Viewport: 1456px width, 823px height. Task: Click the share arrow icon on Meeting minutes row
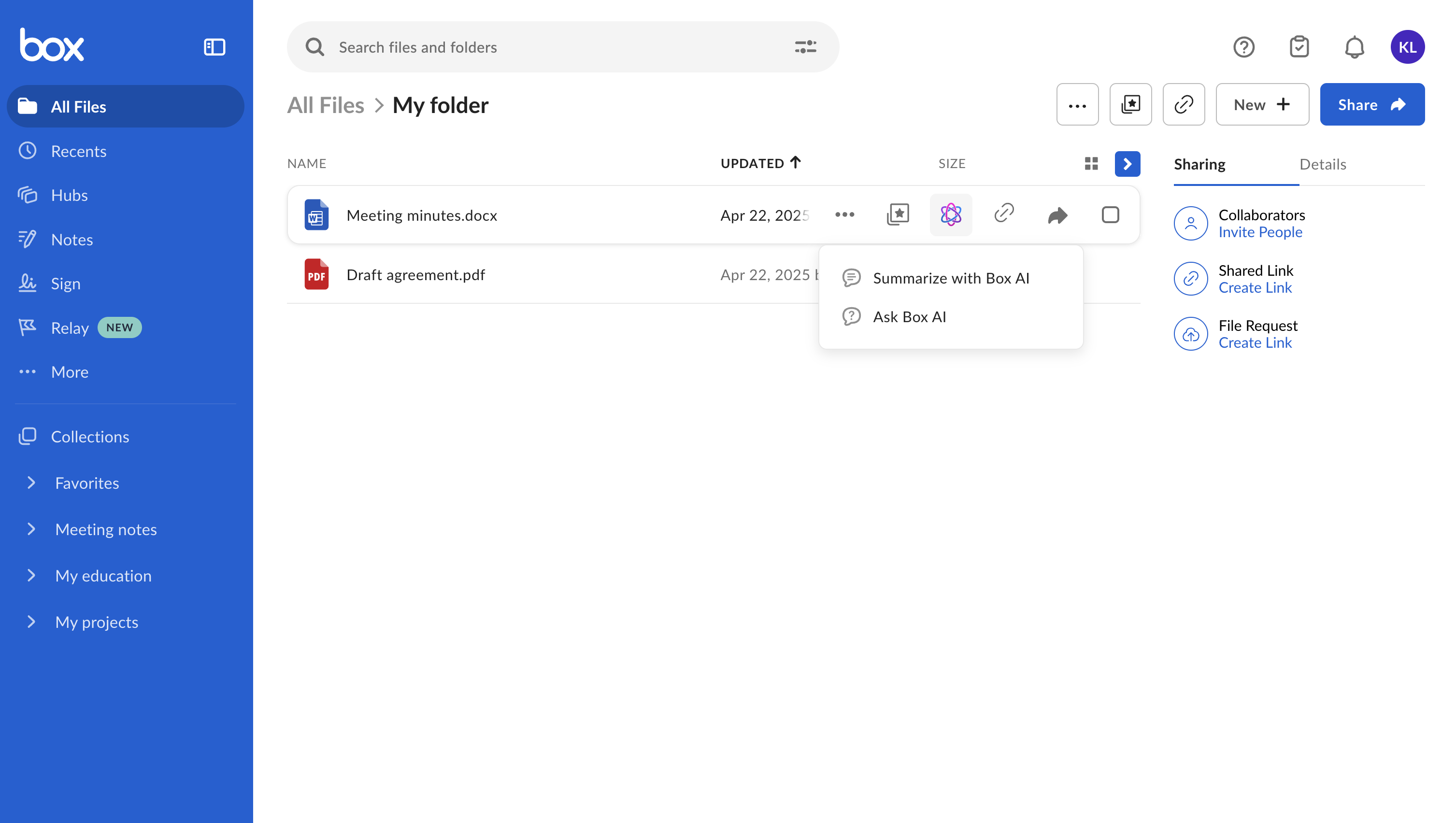[x=1057, y=215]
